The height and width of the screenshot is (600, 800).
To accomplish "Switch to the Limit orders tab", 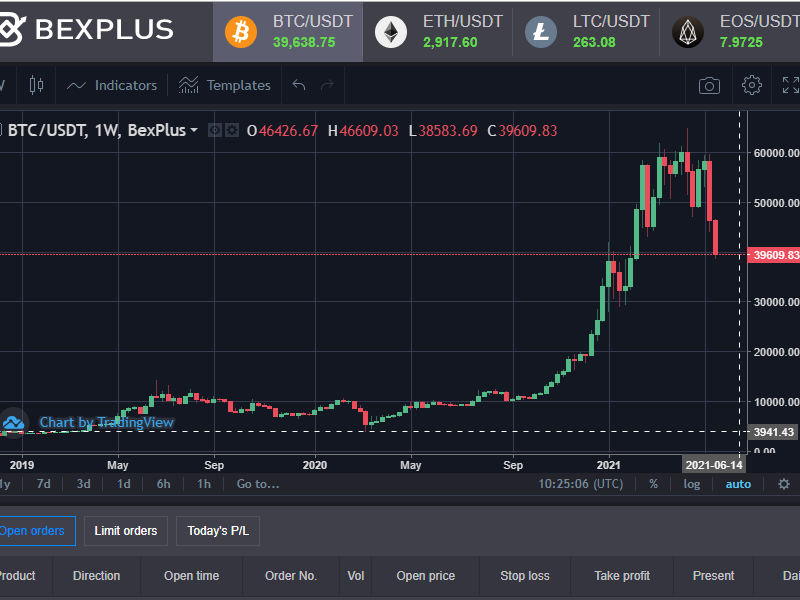I will (x=126, y=531).
